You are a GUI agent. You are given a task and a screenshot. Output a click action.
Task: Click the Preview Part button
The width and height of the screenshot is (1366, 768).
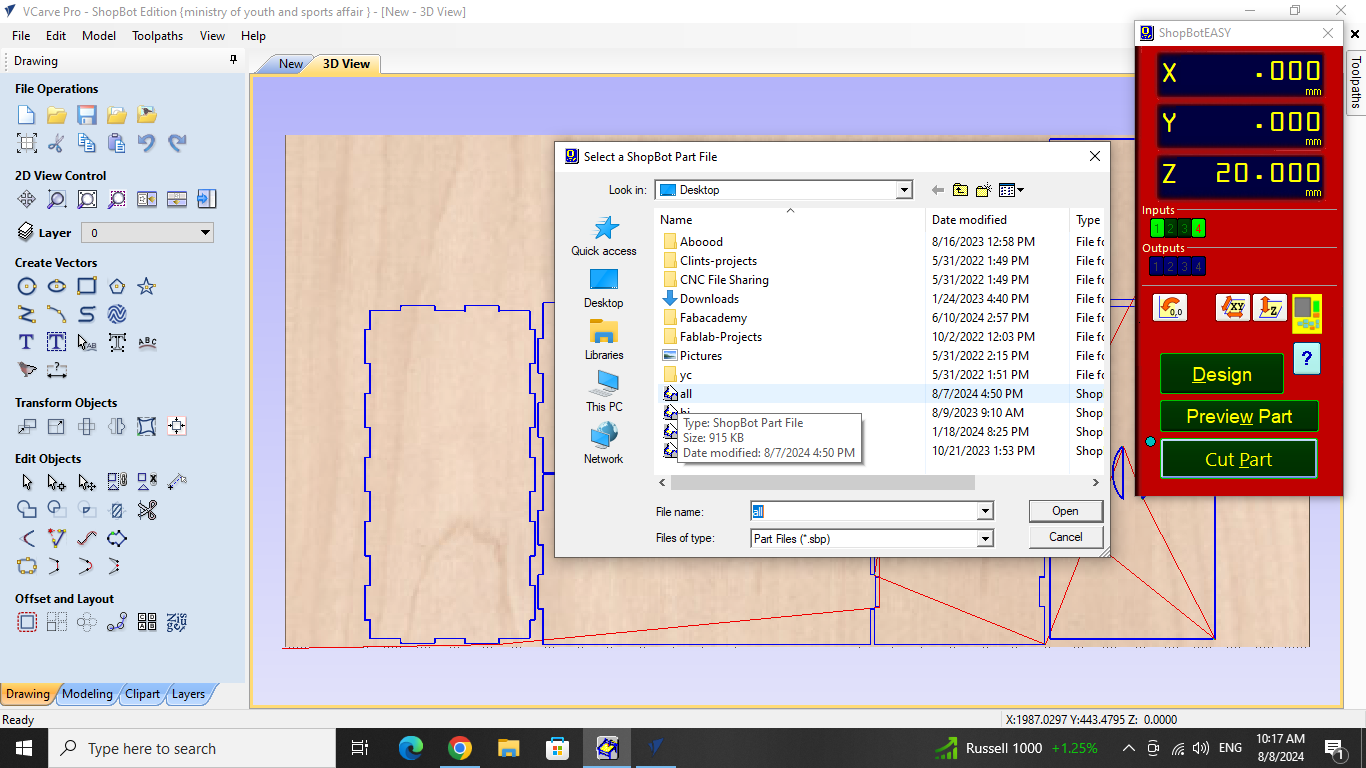point(1239,416)
